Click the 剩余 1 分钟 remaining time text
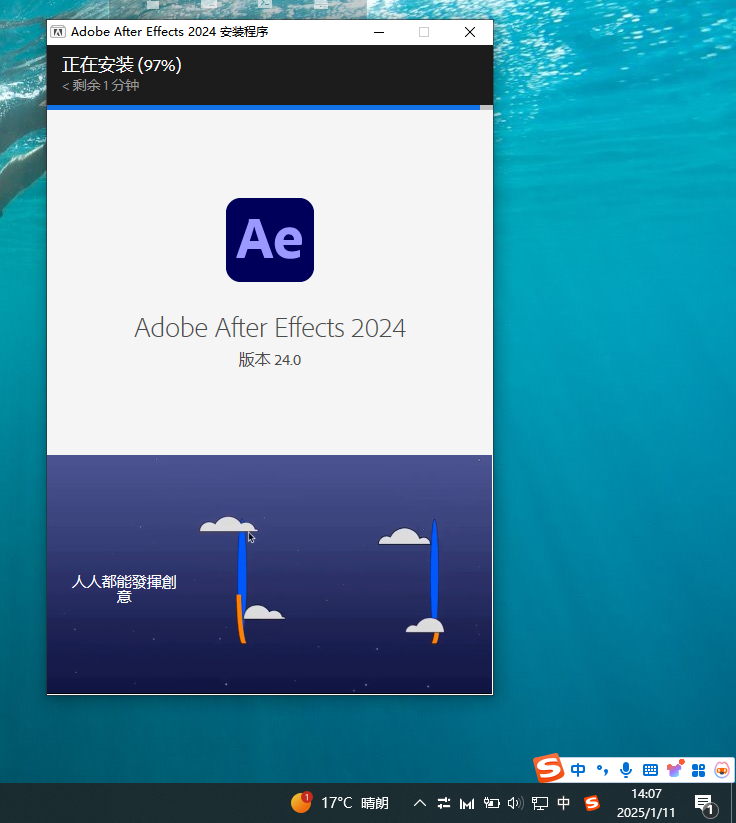This screenshot has height=823, width=736. pyautogui.click(x=101, y=86)
